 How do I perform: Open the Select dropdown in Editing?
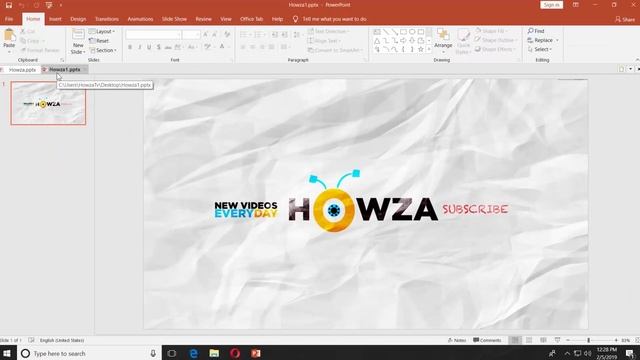point(540,49)
